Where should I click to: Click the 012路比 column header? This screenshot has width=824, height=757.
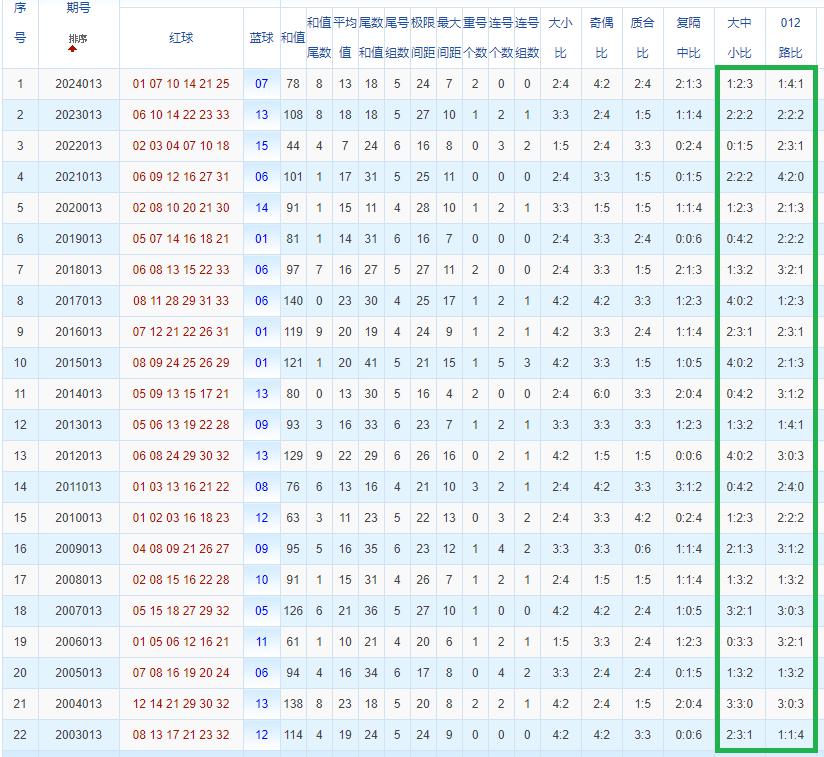click(790, 37)
